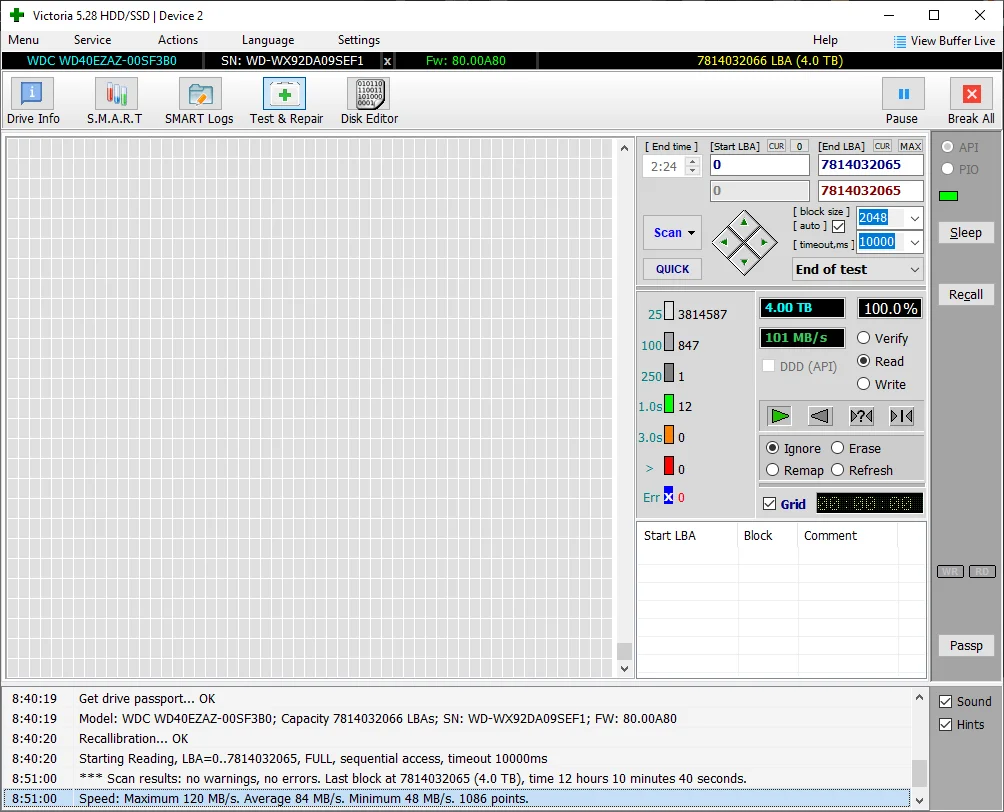
Task: Open the S.M.A.R.T attributes view
Action: point(115,101)
